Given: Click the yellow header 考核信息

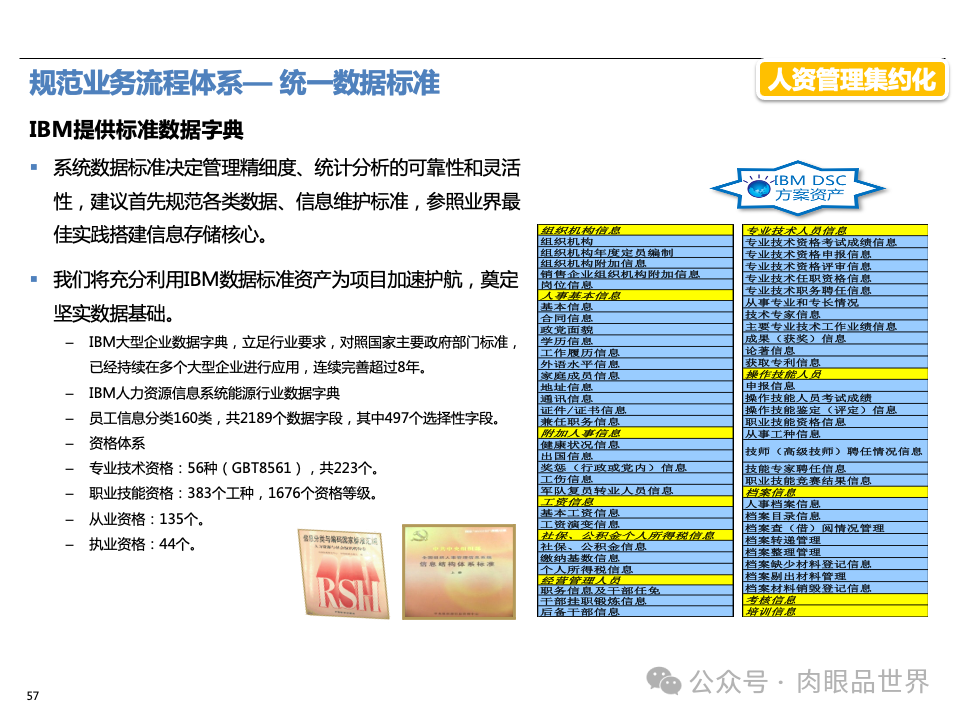Looking at the screenshot, I should [835, 600].
